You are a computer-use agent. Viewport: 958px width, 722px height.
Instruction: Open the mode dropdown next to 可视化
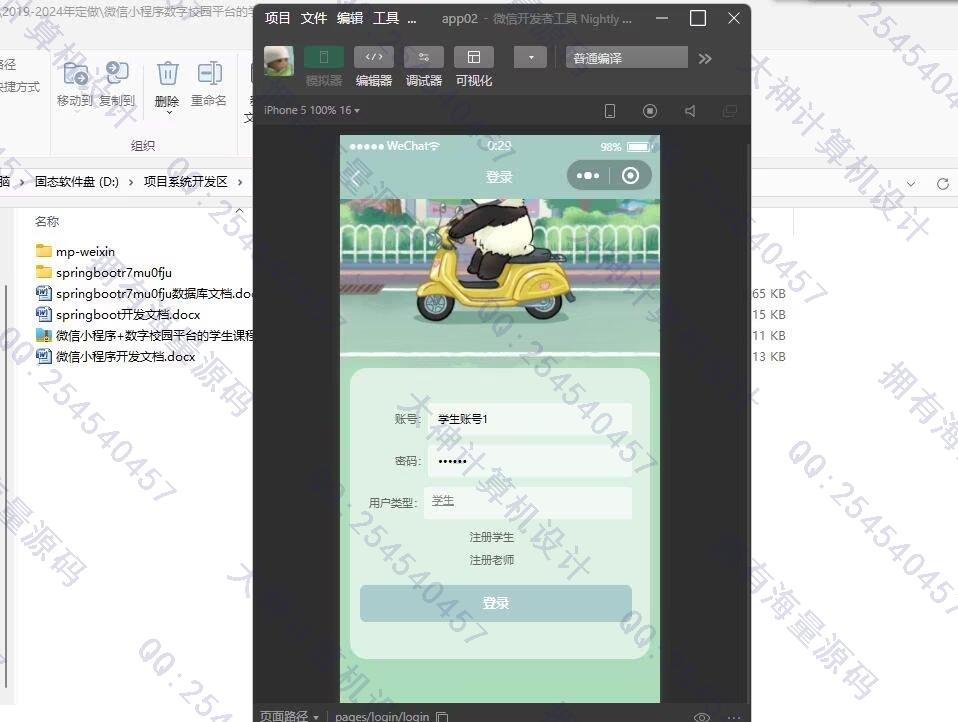(x=530, y=57)
